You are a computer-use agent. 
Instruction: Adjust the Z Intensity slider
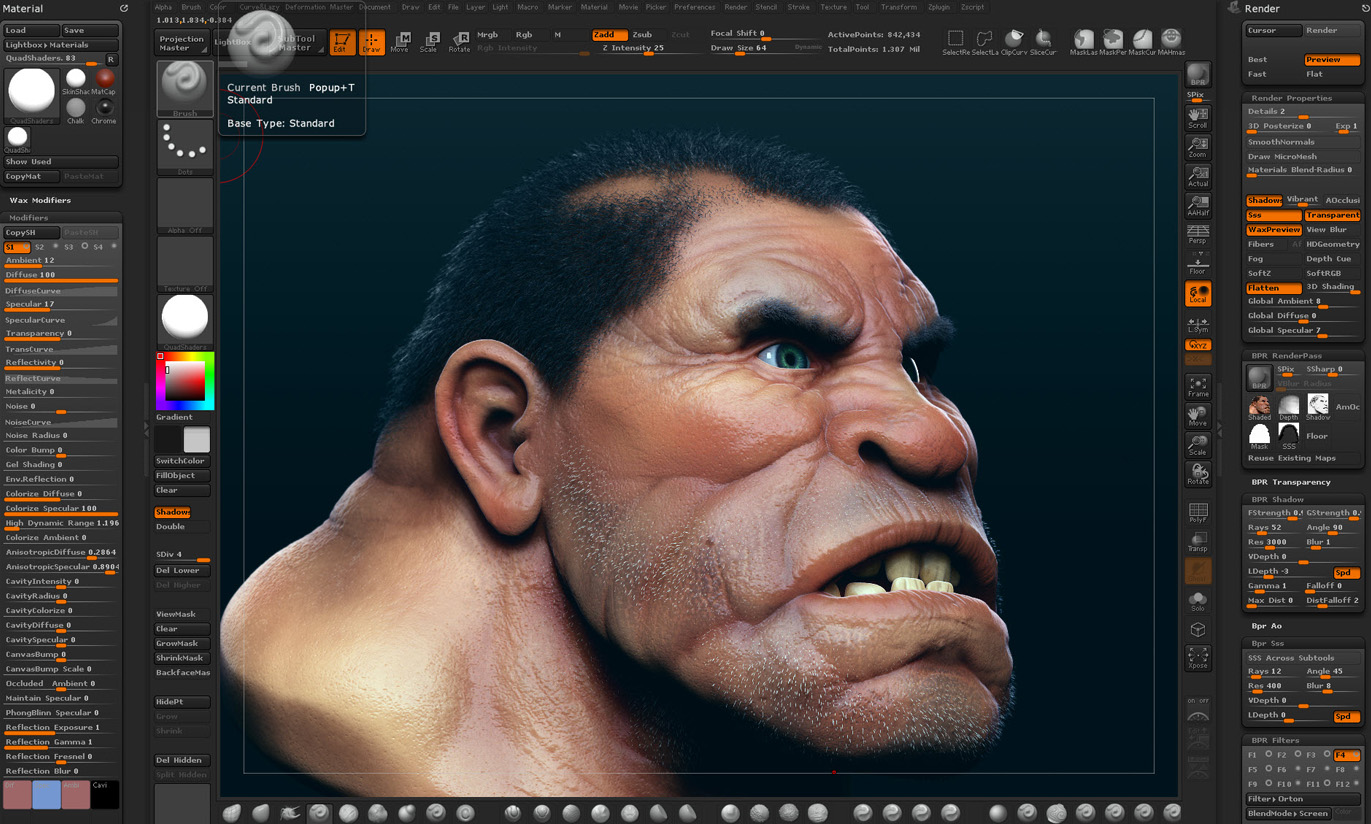[x=643, y=49]
